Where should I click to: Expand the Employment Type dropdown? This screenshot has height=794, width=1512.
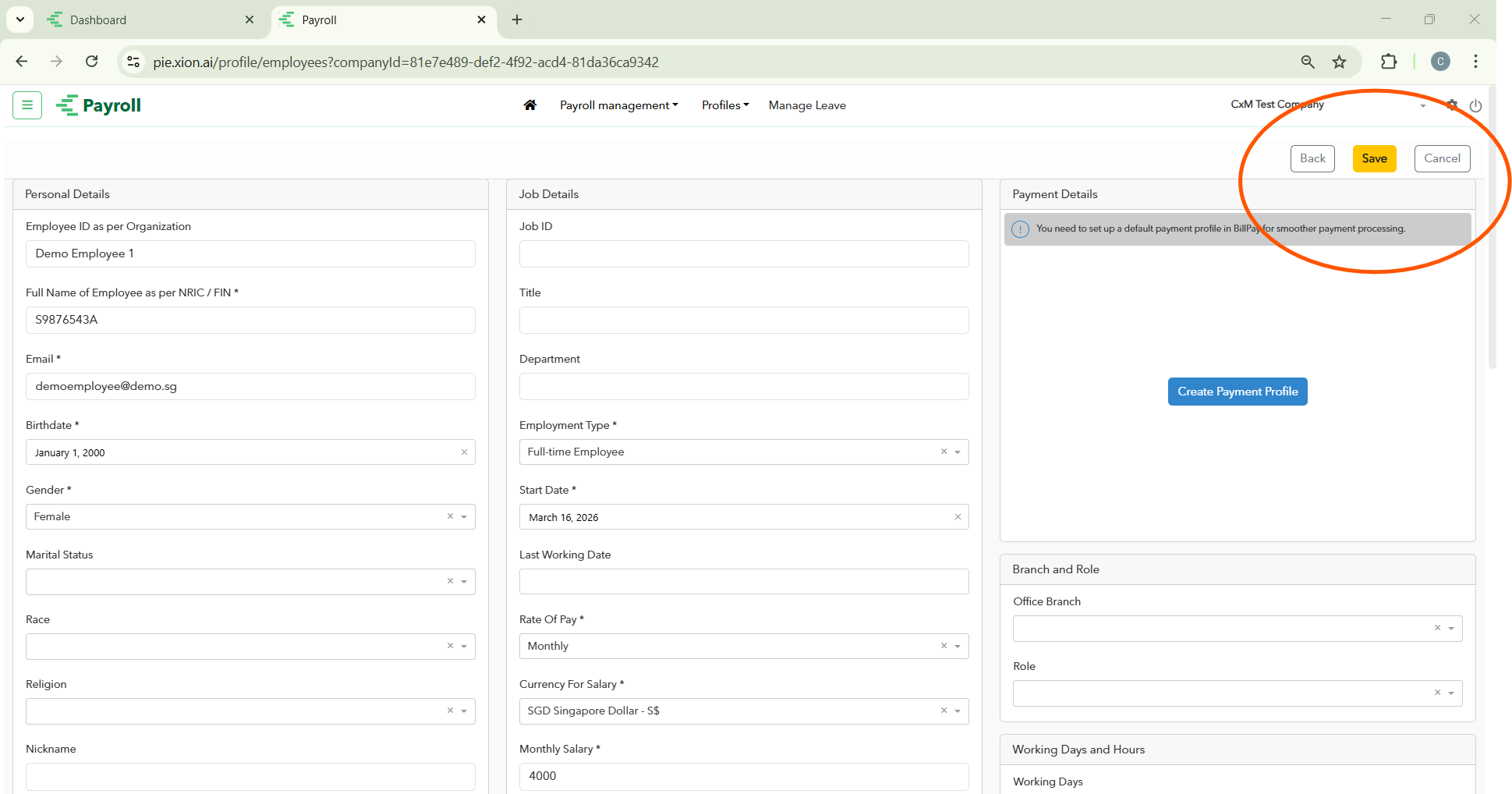[x=958, y=452]
